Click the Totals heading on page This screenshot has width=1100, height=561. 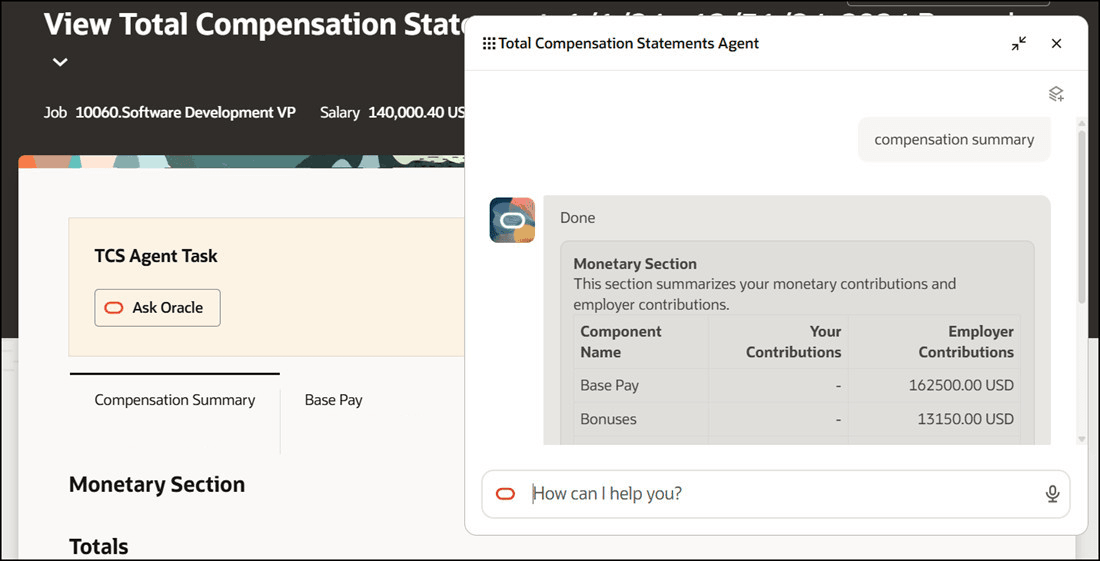99,547
